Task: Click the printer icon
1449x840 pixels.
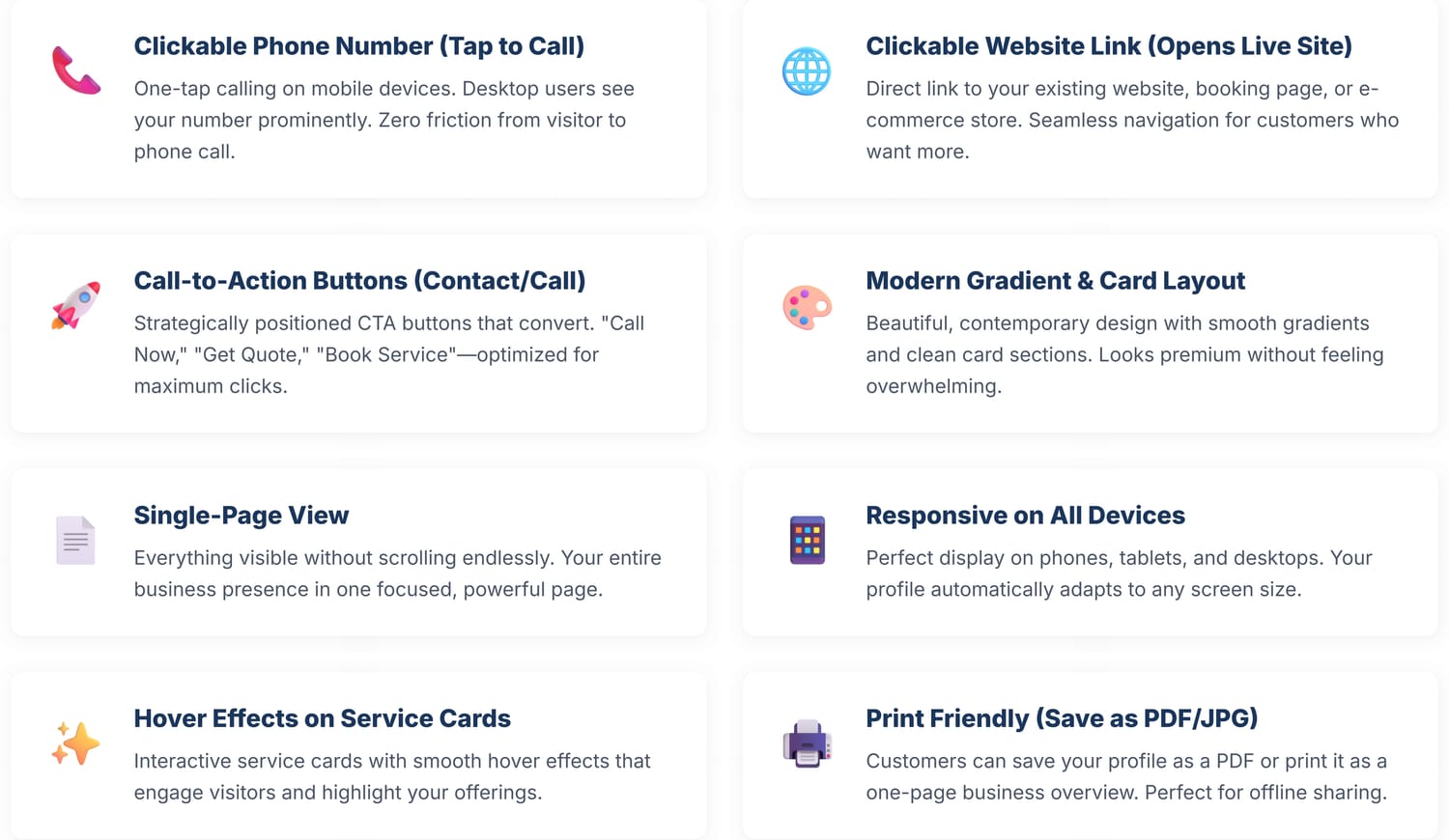Action: point(807,743)
